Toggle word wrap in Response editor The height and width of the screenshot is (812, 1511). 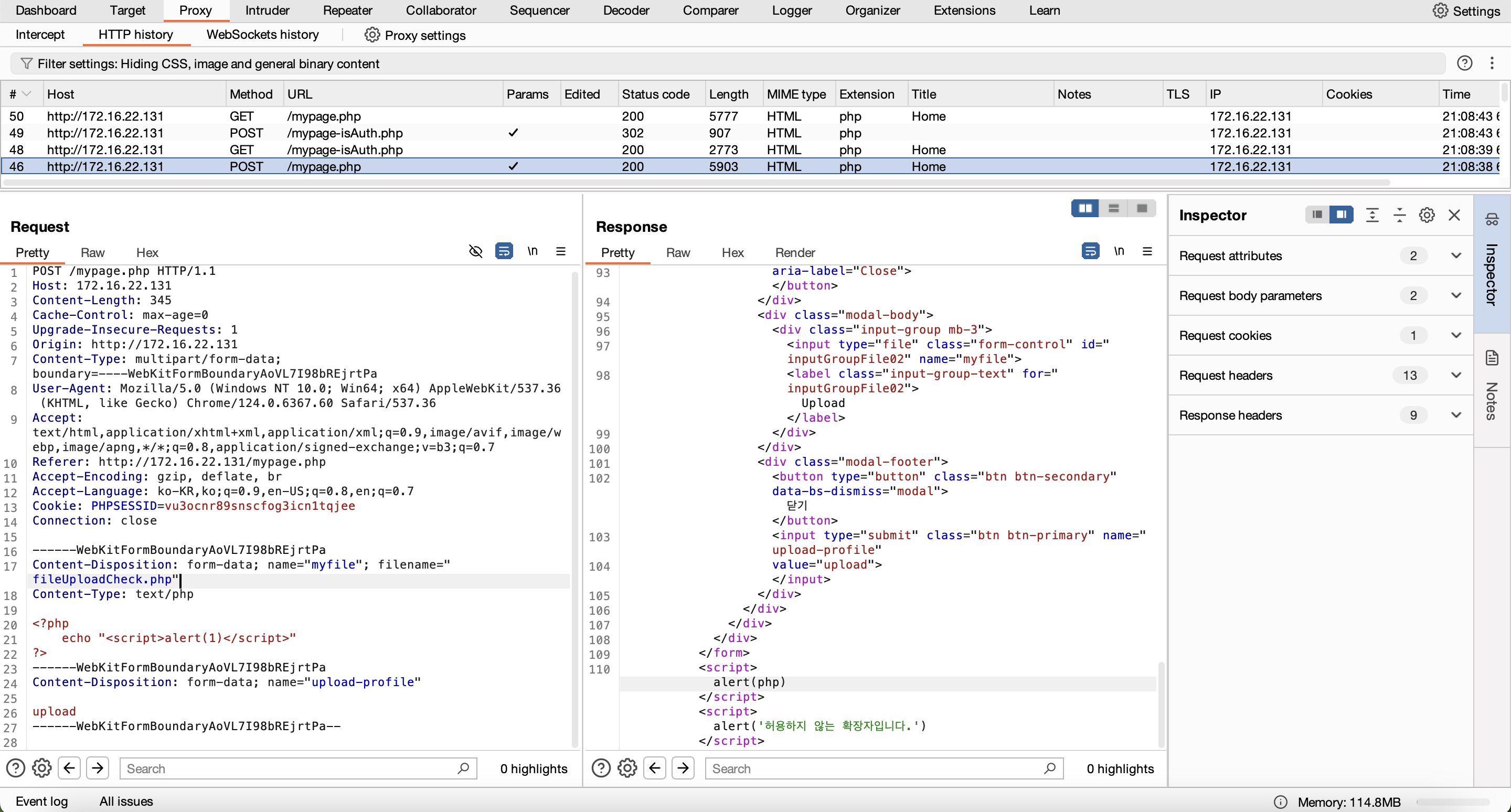pos(1090,251)
